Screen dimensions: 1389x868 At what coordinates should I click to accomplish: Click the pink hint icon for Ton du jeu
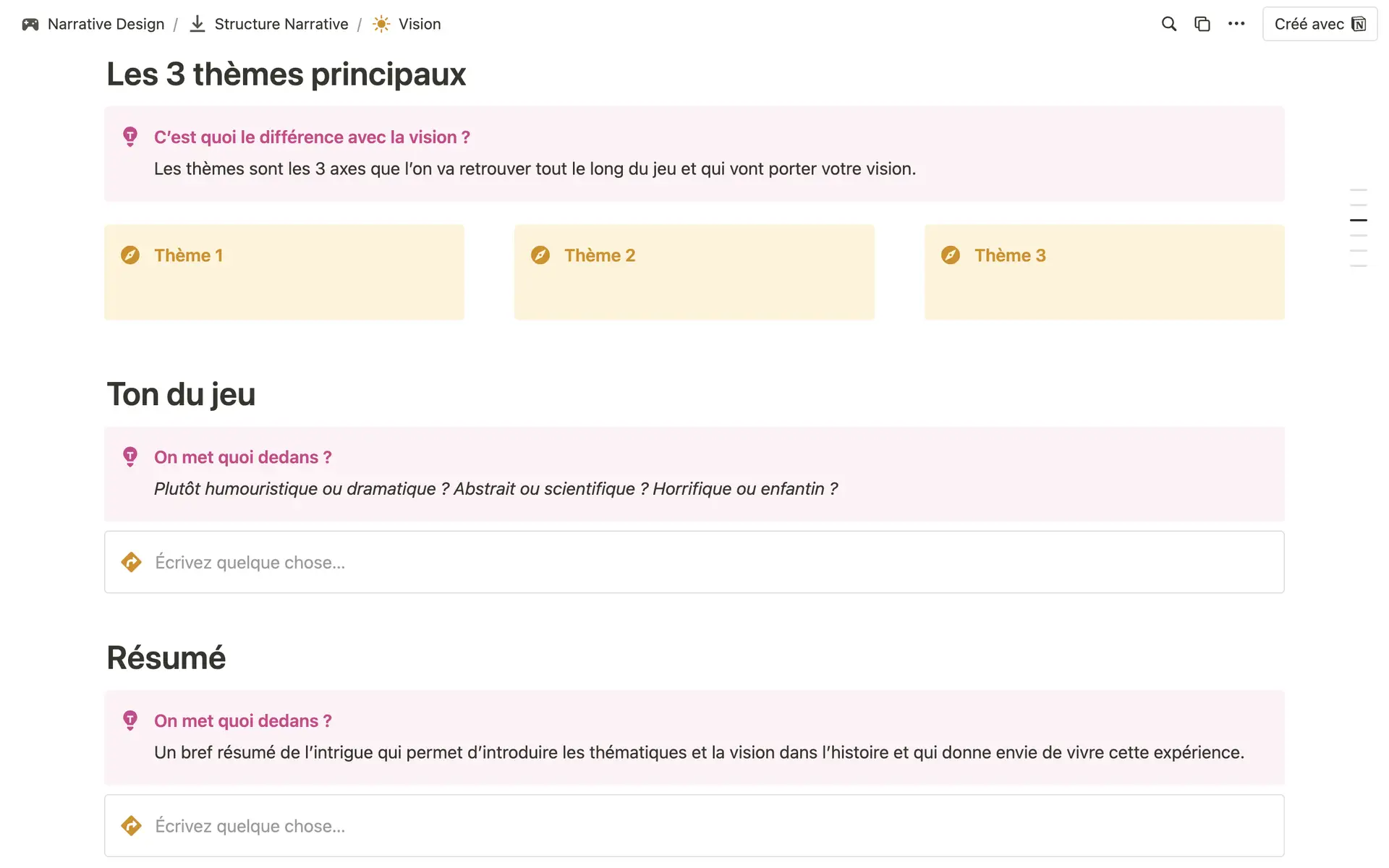[x=130, y=457]
